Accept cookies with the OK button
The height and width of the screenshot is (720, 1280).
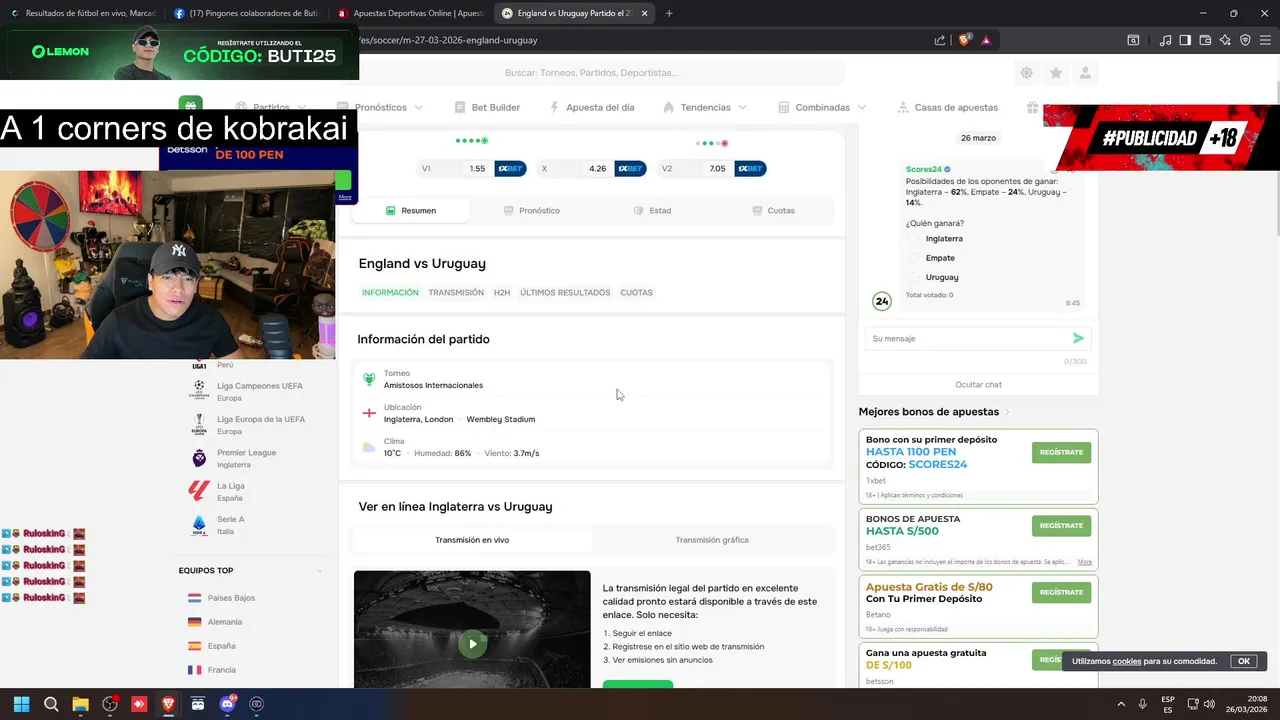(1244, 661)
